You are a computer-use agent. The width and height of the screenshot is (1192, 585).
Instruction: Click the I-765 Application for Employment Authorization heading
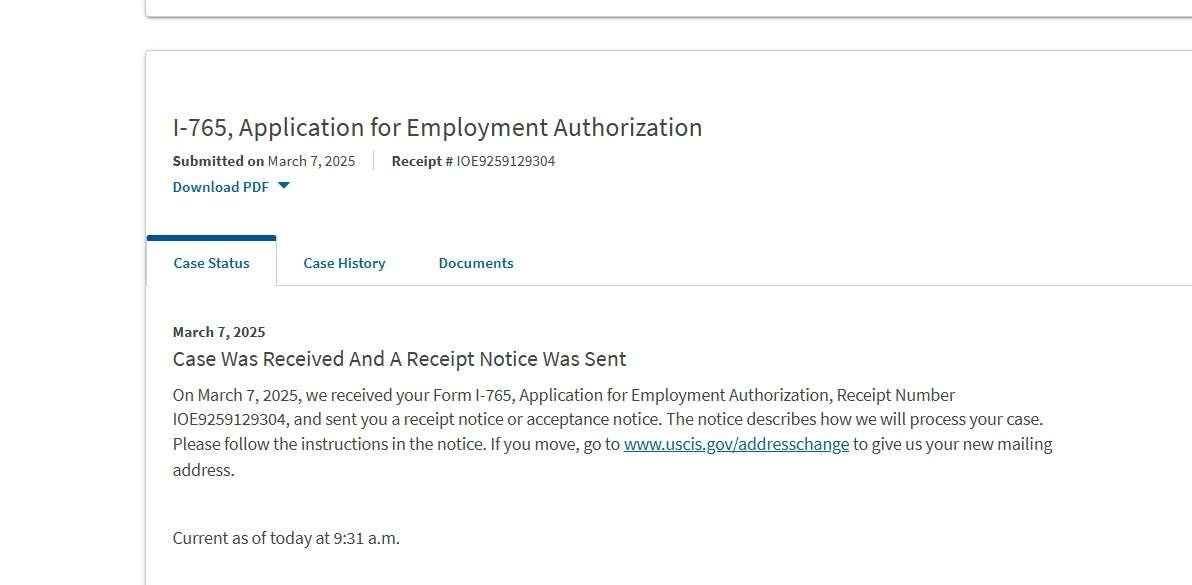point(437,128)
